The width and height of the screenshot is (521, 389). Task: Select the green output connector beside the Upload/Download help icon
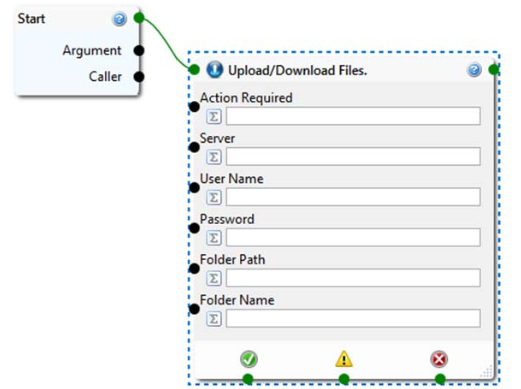pos(494,69)
